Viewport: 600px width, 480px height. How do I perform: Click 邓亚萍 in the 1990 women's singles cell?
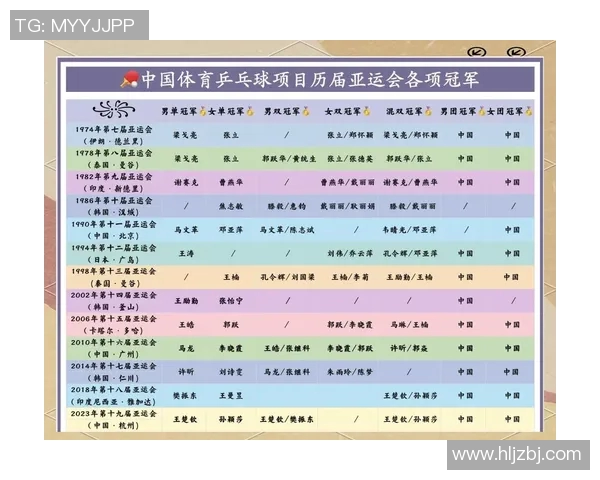[231, 230]
